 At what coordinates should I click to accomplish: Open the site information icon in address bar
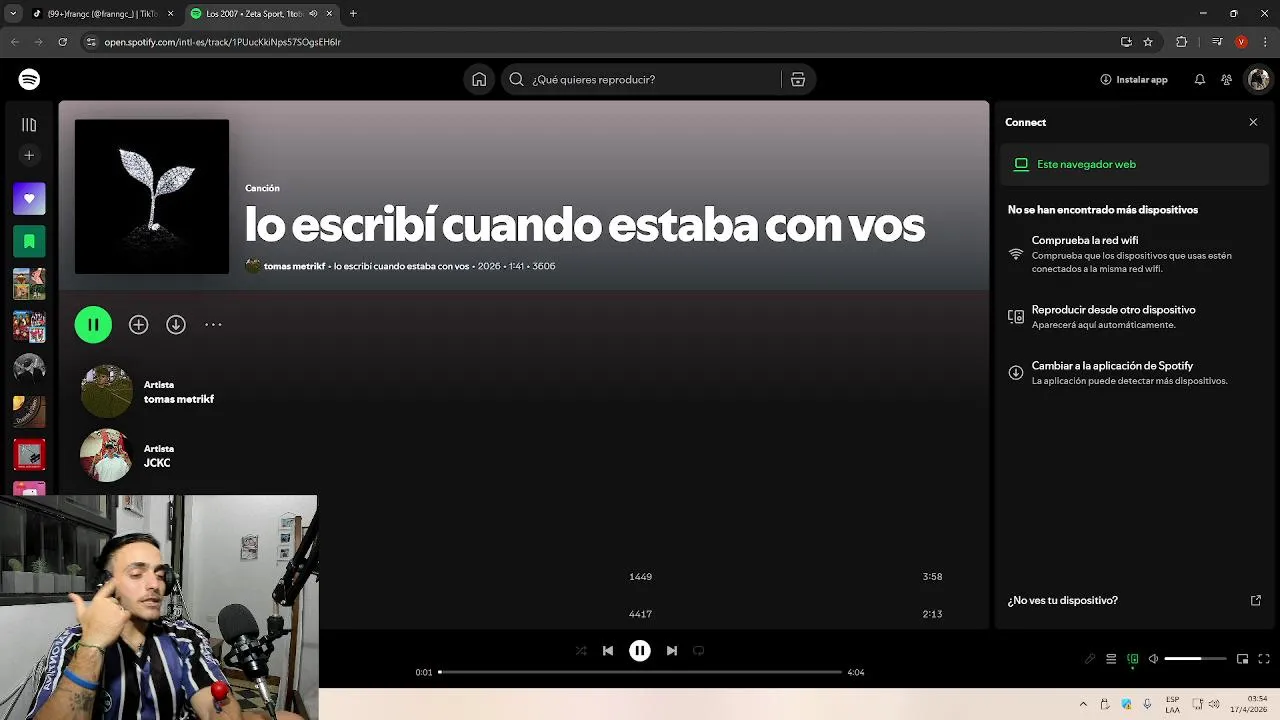click(x=91, y=42)
